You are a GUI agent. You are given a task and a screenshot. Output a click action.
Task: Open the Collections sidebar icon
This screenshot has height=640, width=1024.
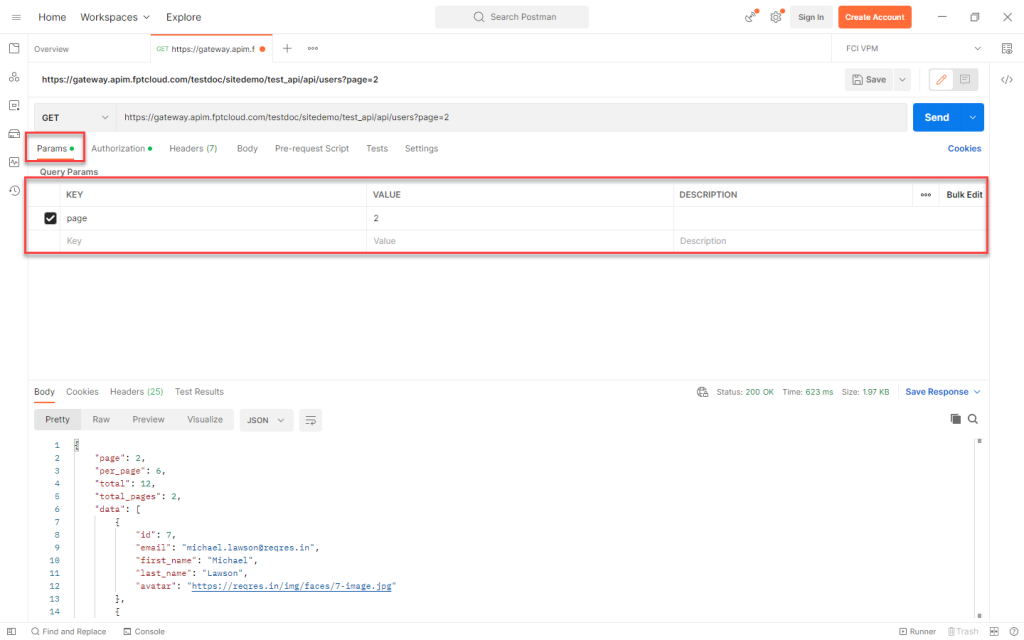pyautogui.click(x=13, y=50)
